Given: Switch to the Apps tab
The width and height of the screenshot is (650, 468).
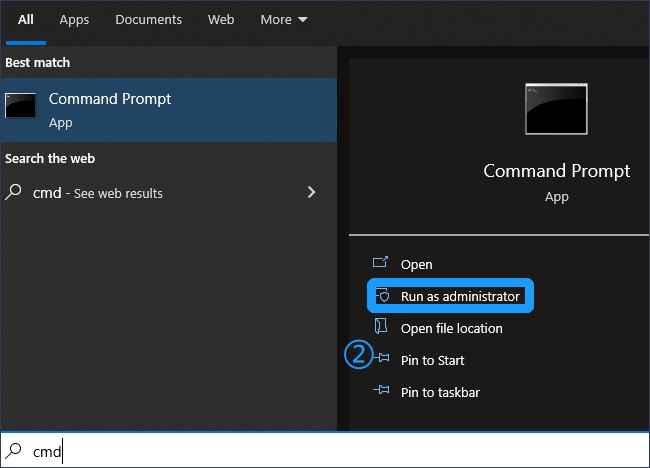Looking at the screenshot, I should point(74,19).
